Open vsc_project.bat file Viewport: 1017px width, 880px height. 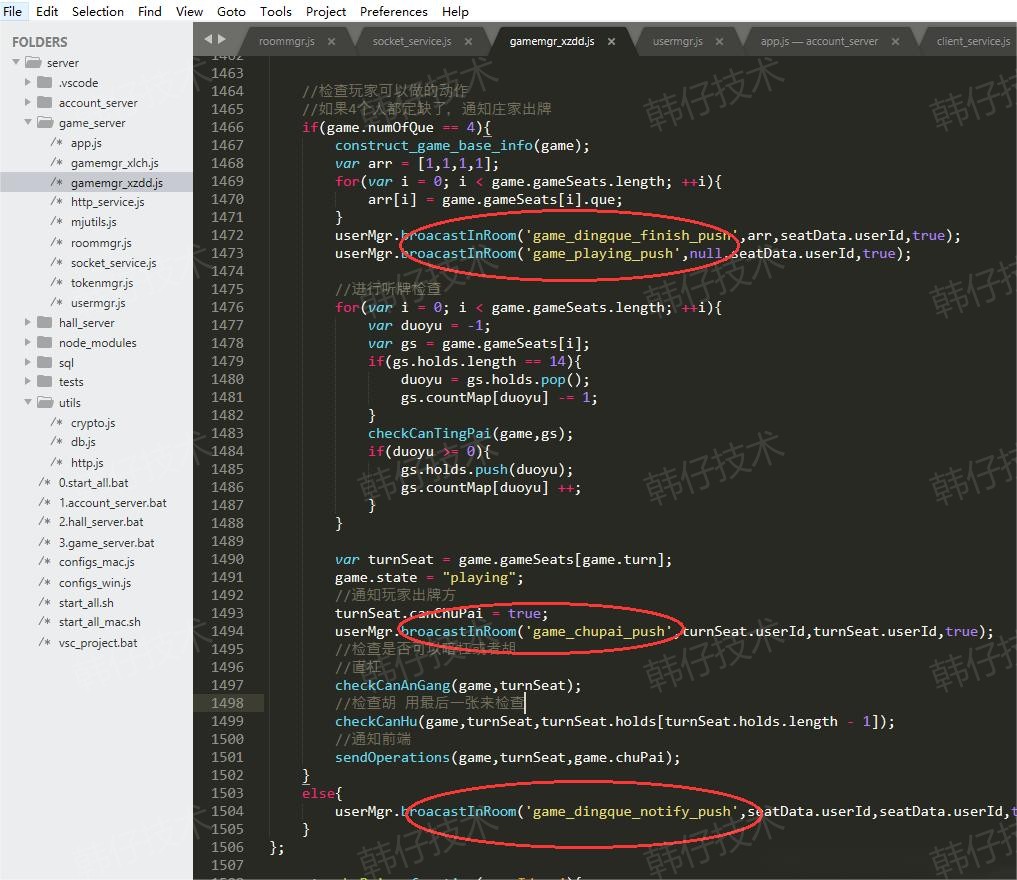pyautogui.click(x=98, y=643)
